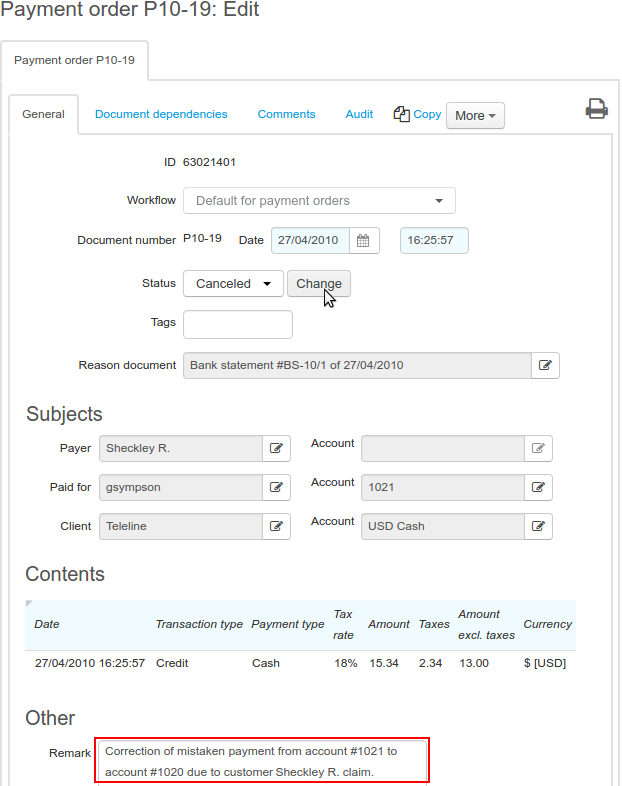The width and height of the screenshot is (622, 786).
Task: Click the Reason document Bank statement field
Action: [357, 365]
